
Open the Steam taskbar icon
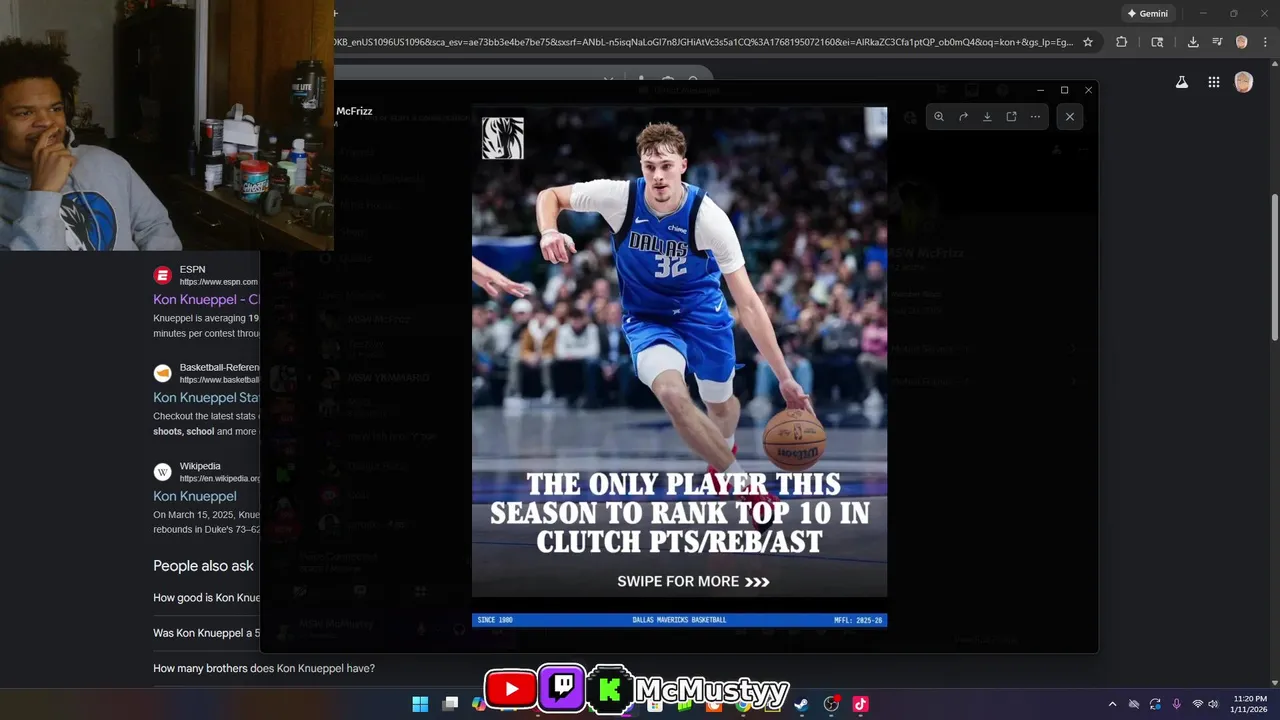point(801,704)
